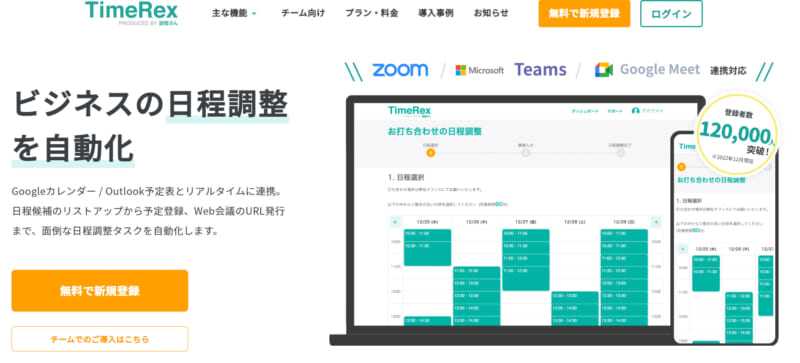This screenshot has height=363, width=800.
Task: Open the チーム向け menu item
Action: pos(303,13)
